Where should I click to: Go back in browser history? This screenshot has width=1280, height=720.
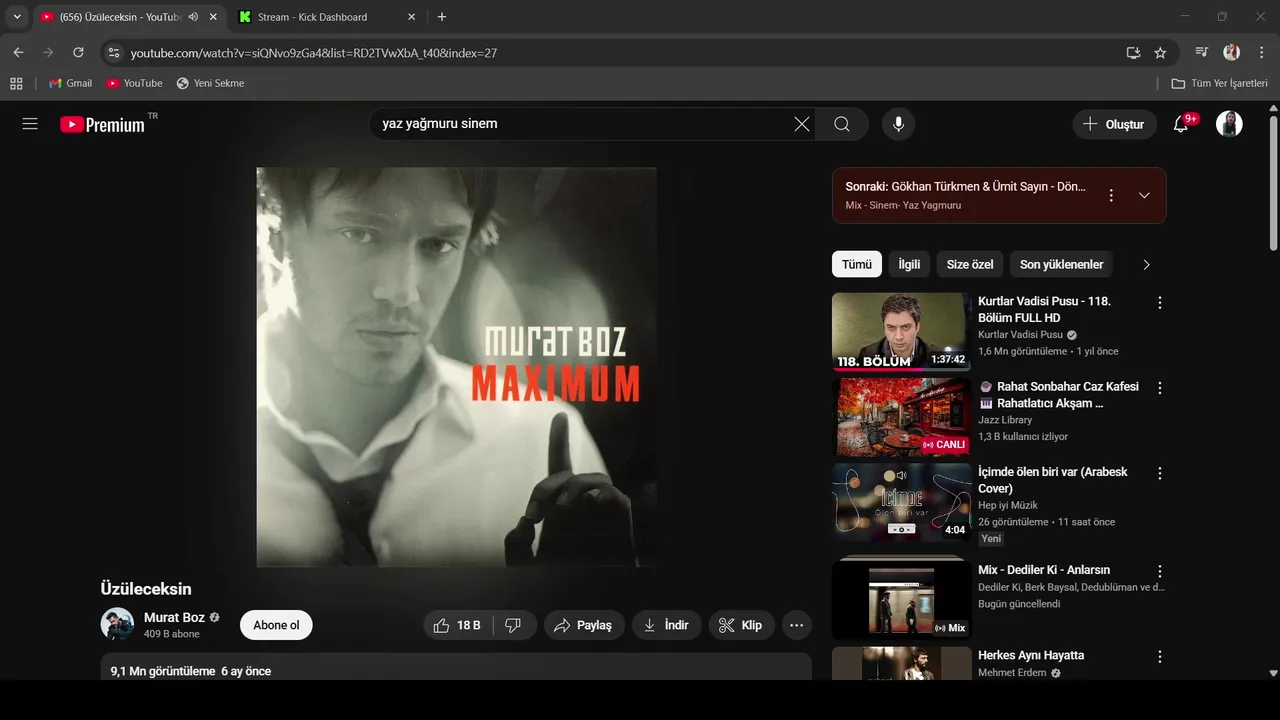pos(18,52)
